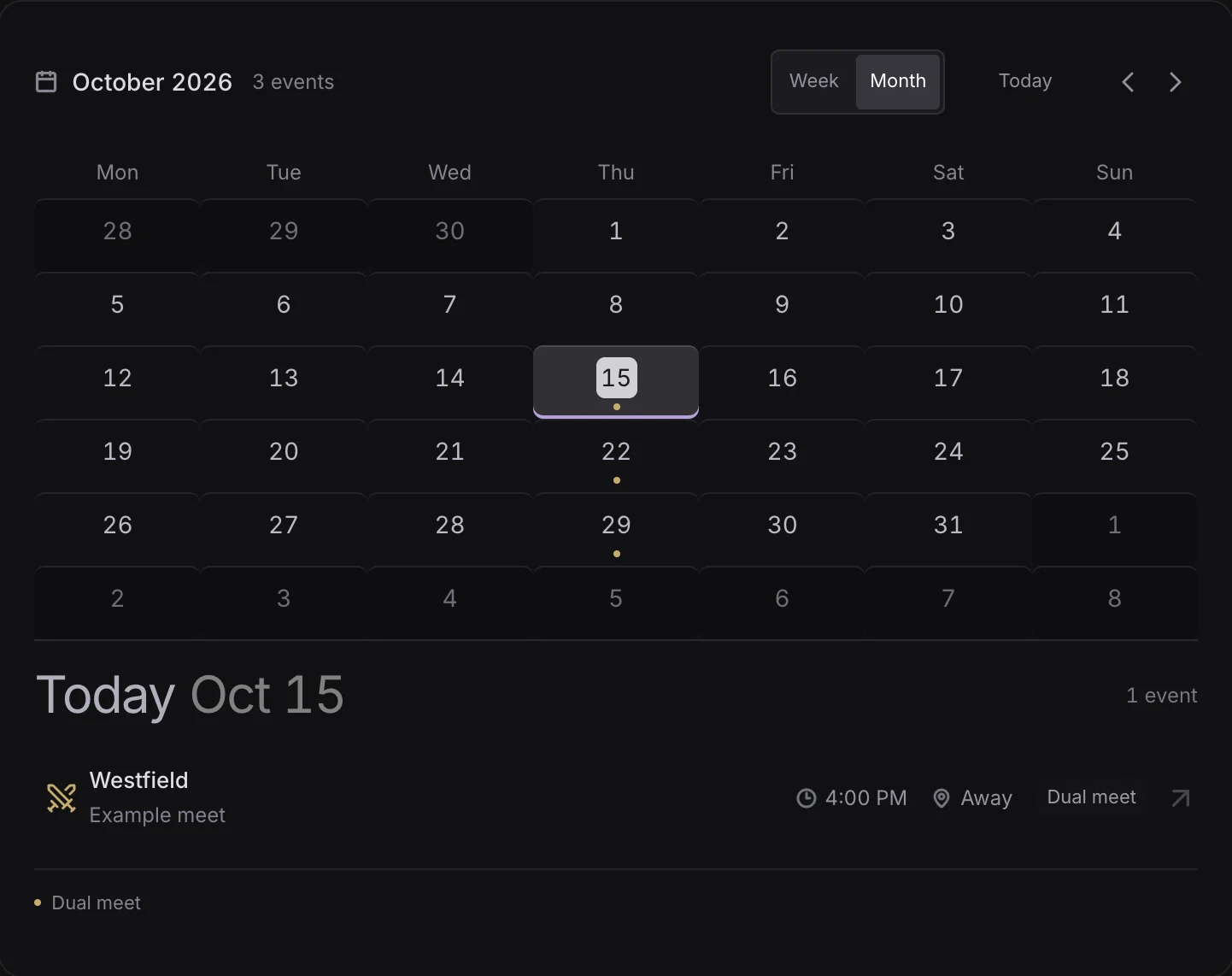Image resolution: width=1232 pixels, height=976 pixels.
Task: Select November 1 at end of fifth row
Action: point(1115,530)
